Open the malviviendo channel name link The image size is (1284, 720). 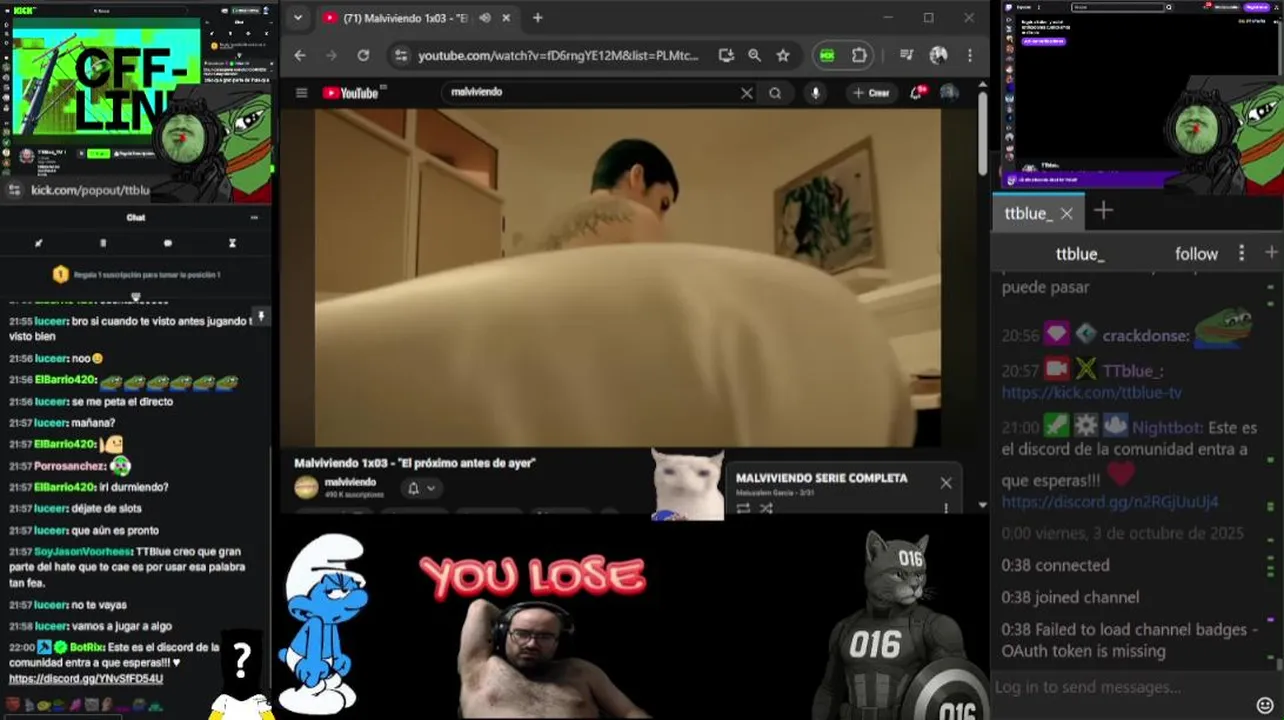pyautogui.click(x=350, y=482)
